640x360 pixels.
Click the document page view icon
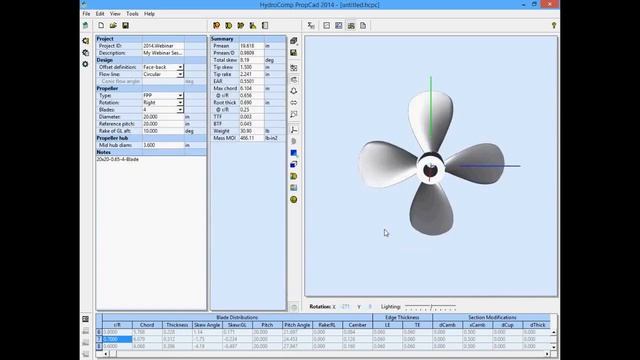363,25
